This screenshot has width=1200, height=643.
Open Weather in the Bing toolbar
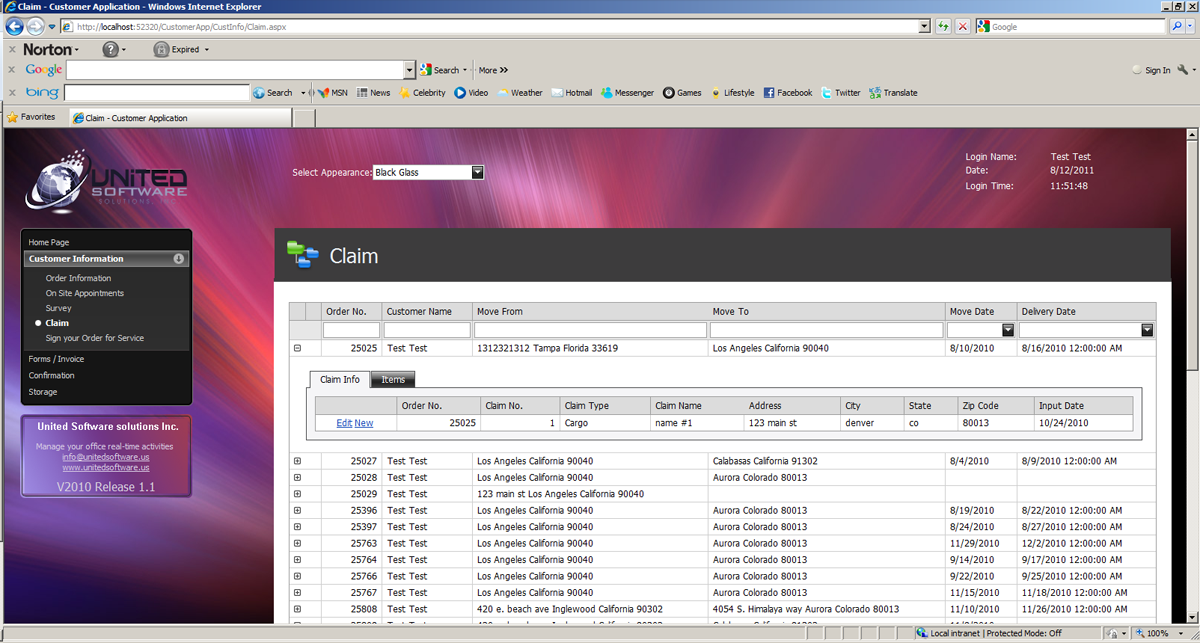point(519,93)
